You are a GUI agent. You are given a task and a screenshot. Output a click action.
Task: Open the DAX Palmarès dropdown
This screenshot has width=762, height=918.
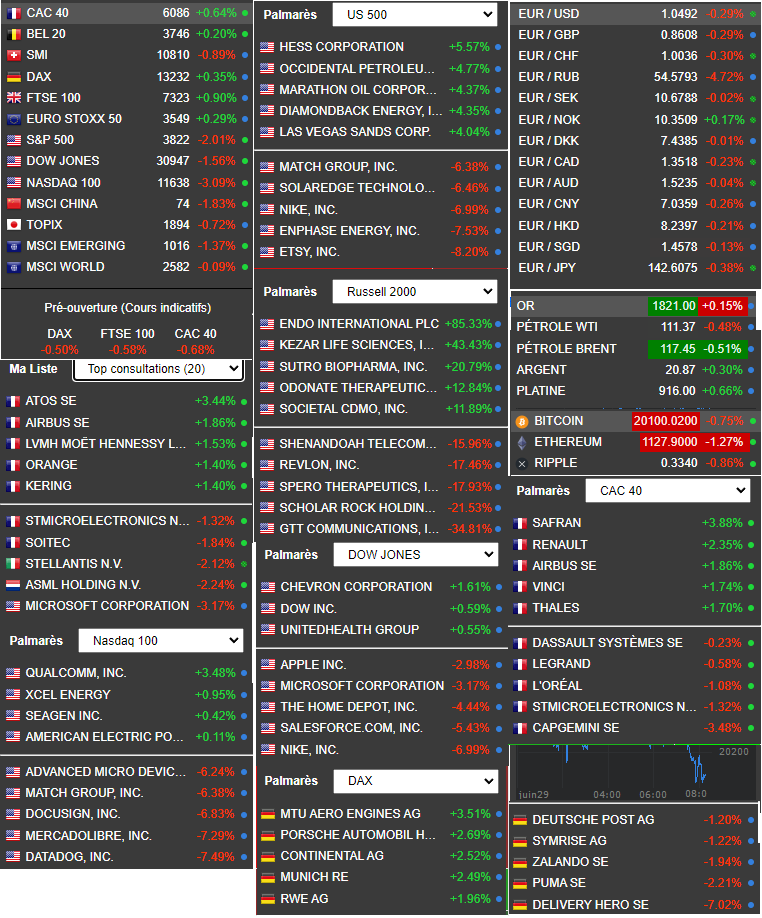(x=416, y=781)
